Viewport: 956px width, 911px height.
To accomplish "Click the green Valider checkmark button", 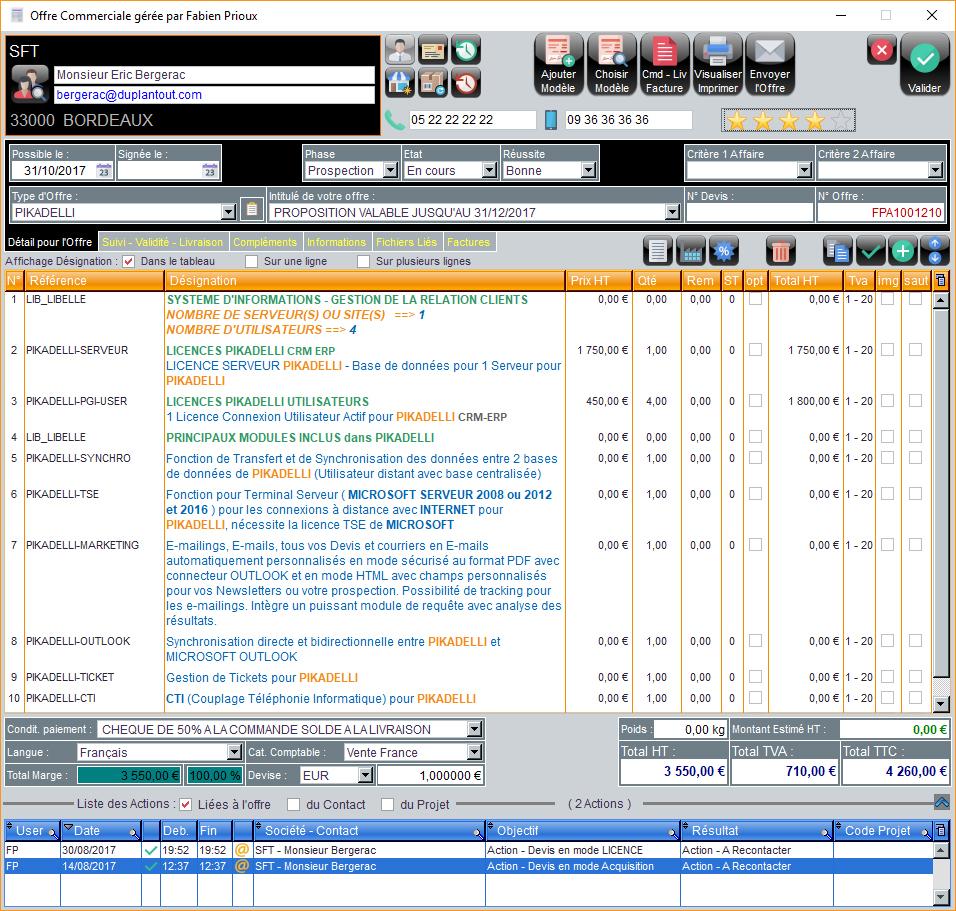I will point(924,65).
